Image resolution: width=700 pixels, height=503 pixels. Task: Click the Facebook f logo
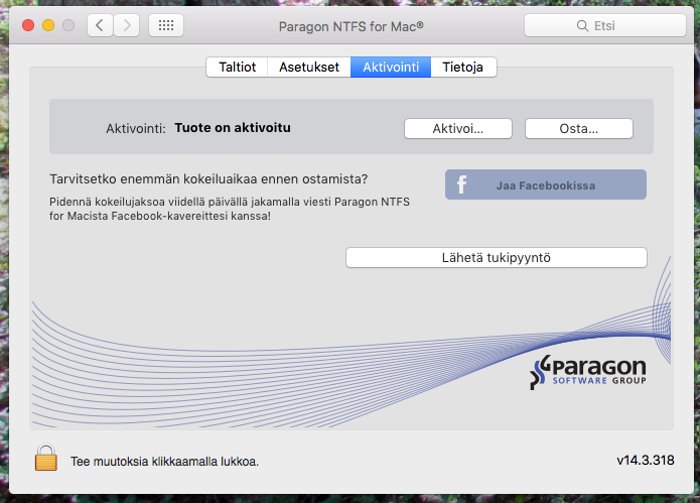(x=462, y=184)
